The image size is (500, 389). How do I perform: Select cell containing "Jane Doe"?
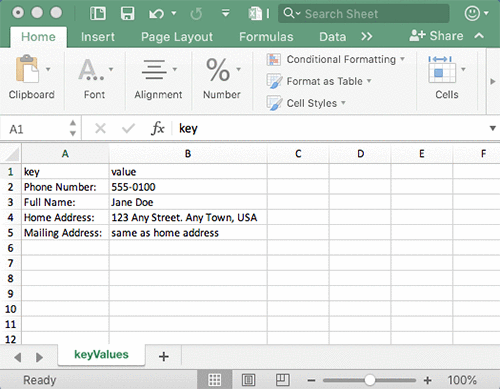[x=188, y=202]
